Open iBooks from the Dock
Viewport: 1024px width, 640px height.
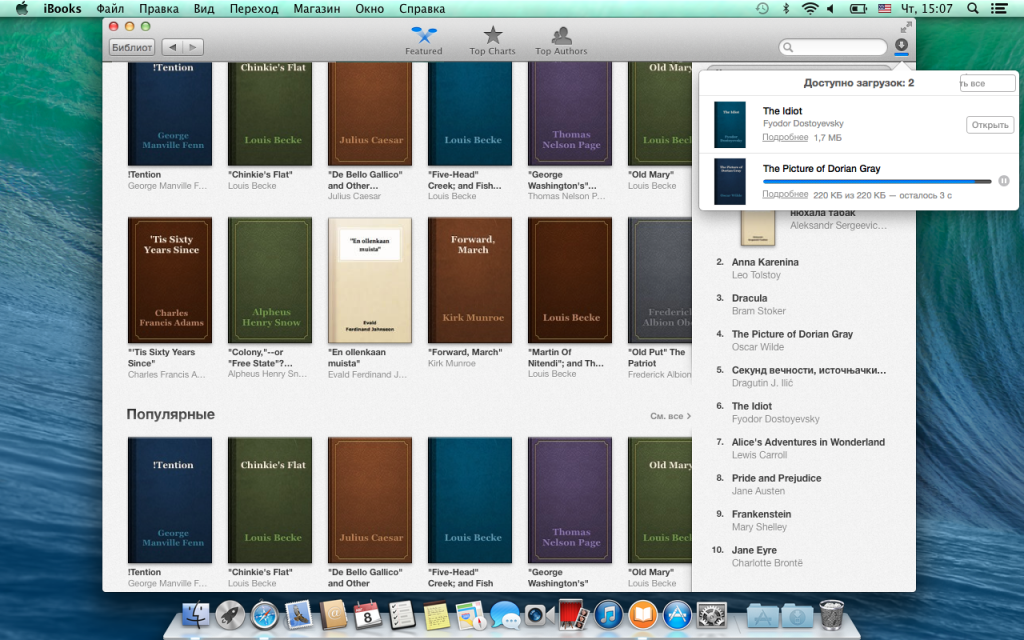642,614
